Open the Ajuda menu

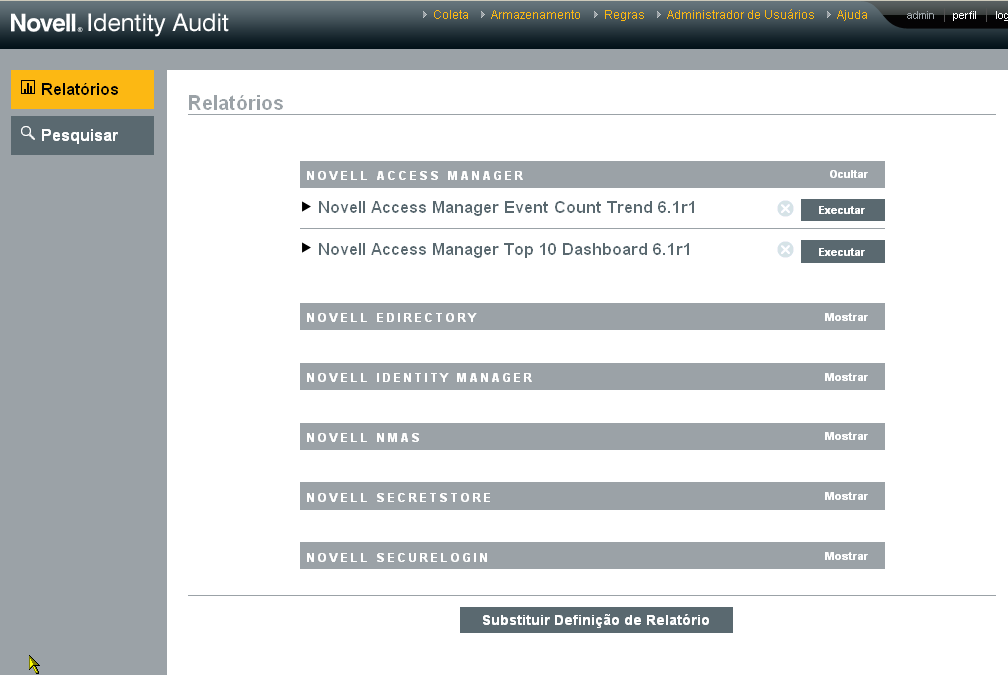coord(852,15)
